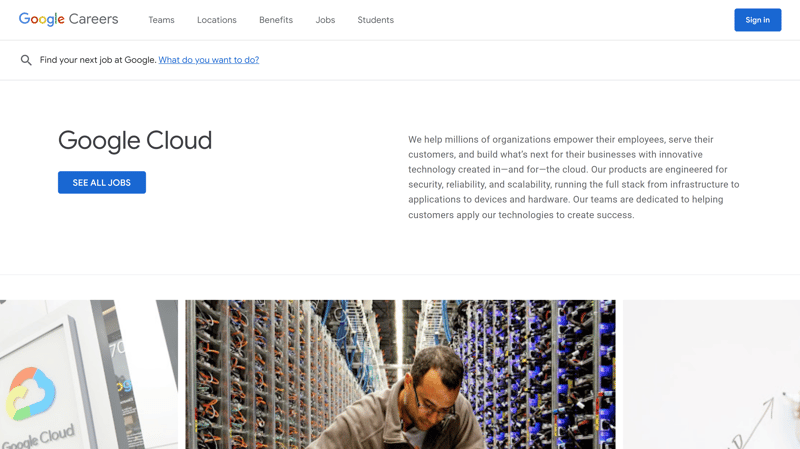Click the Sign in button
Screen dimensions: 800x449
758,20
